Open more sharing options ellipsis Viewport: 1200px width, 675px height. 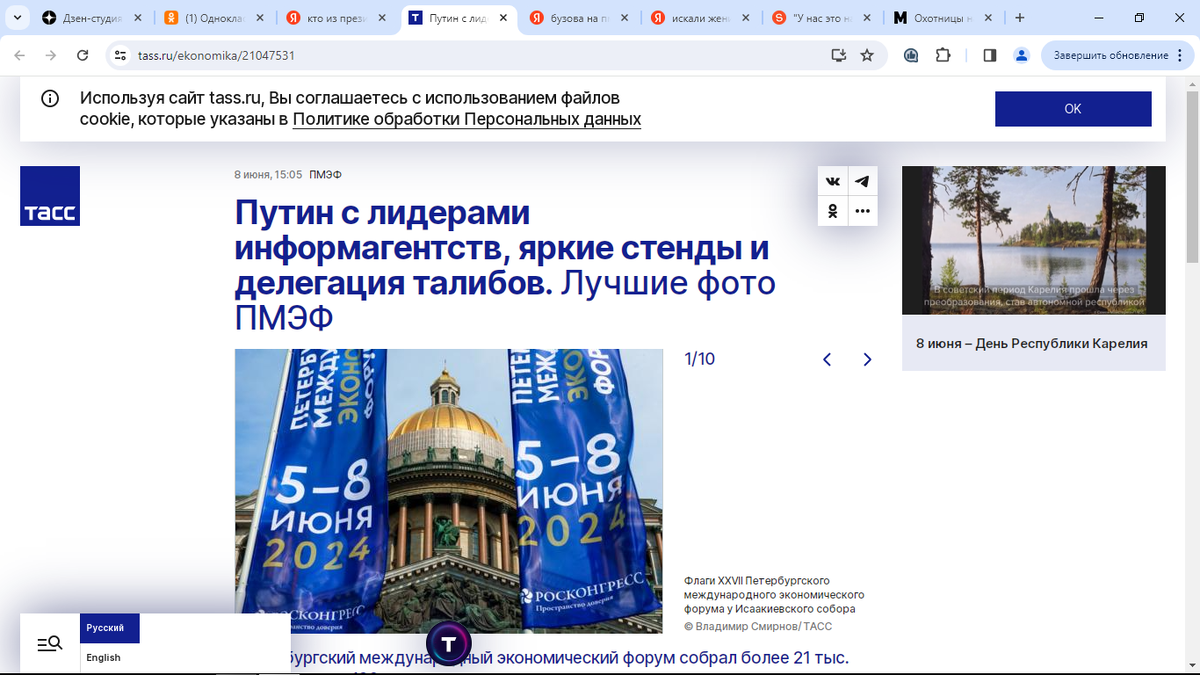click(863, 211)
